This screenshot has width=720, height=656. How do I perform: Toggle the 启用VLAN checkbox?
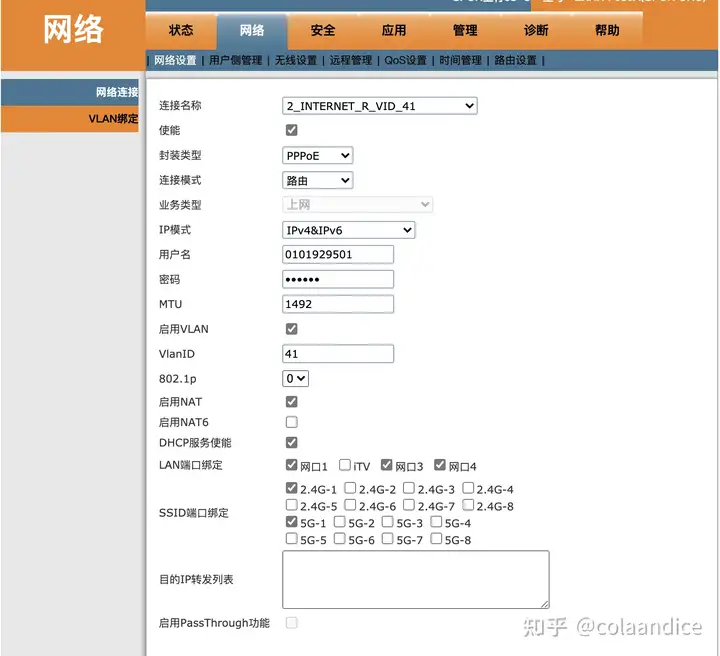coord(292,329)
